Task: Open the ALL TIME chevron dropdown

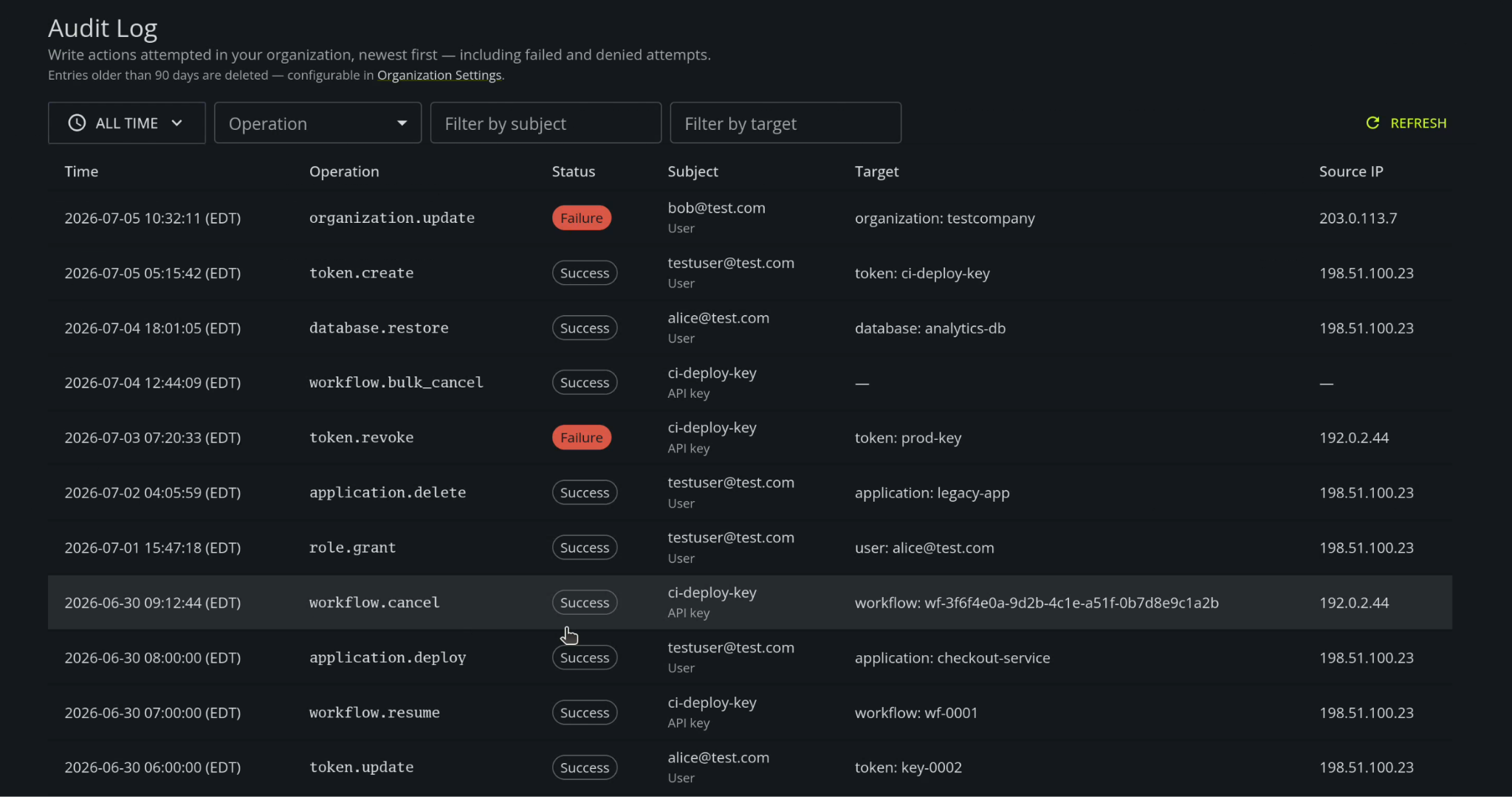Action: coord(176,123)
